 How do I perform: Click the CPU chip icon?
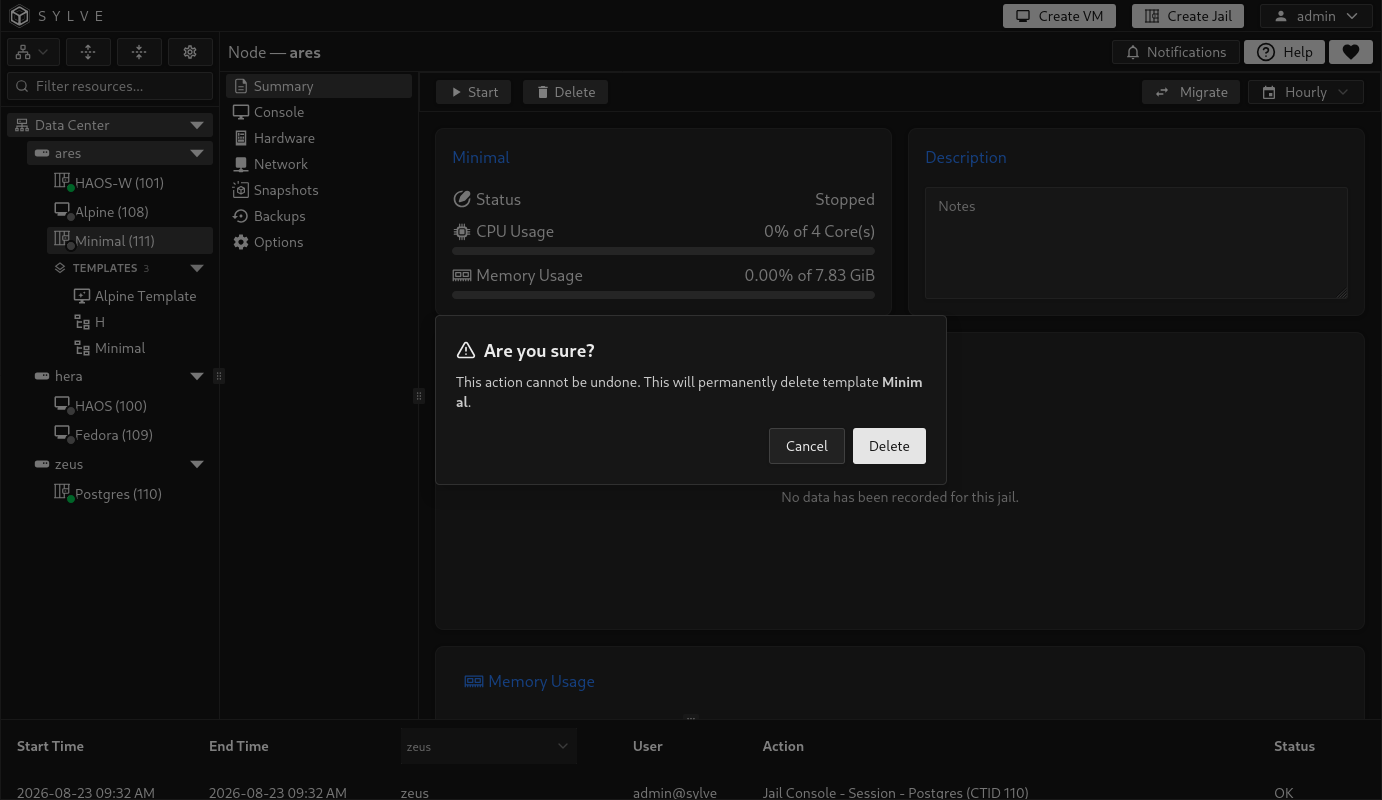click(x=461, y=231)
